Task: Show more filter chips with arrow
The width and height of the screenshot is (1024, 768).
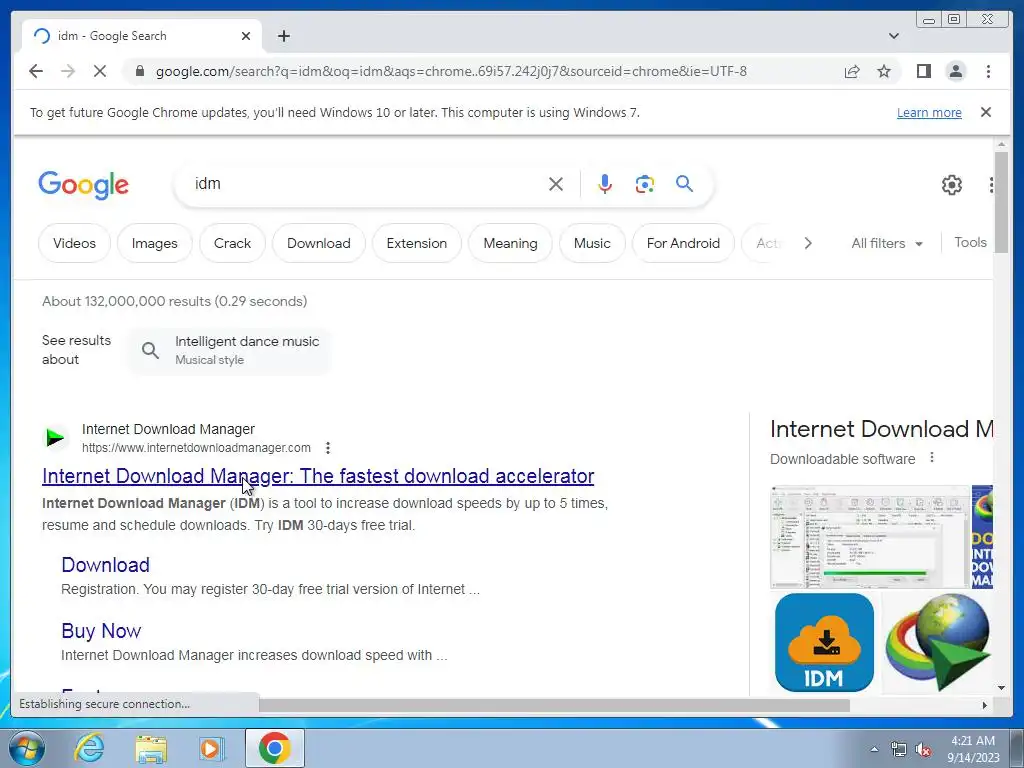Action: click(808, 243)
